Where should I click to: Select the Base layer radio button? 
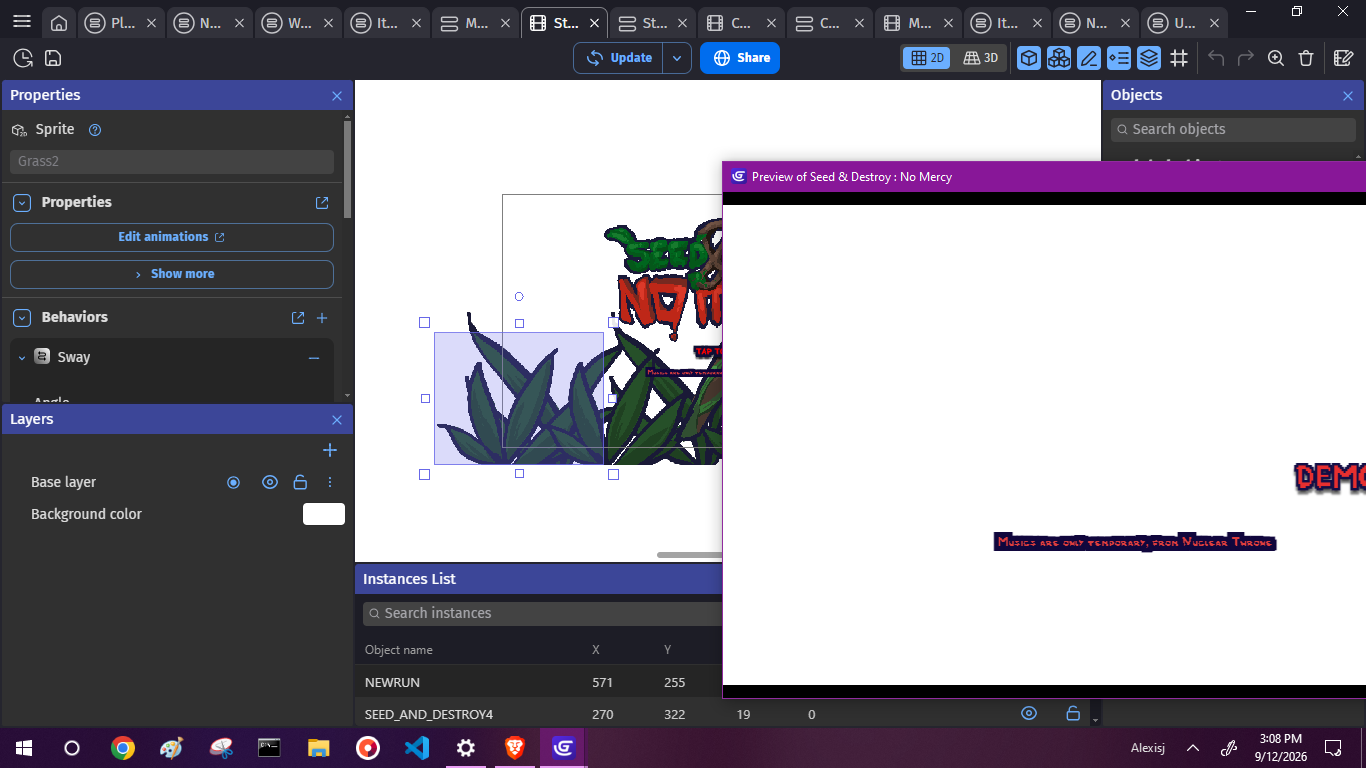[233, 482]
